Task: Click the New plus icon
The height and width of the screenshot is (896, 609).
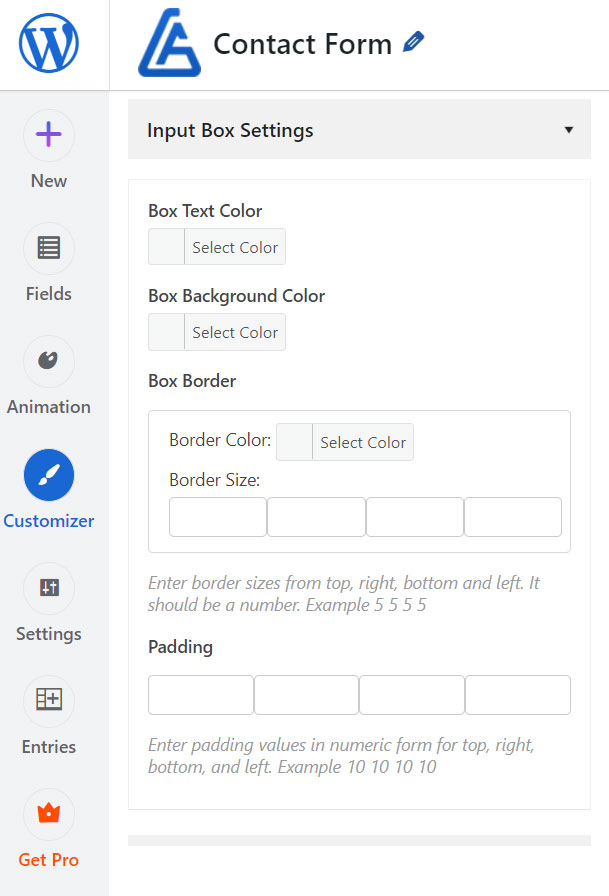Action: coord(49,135)
